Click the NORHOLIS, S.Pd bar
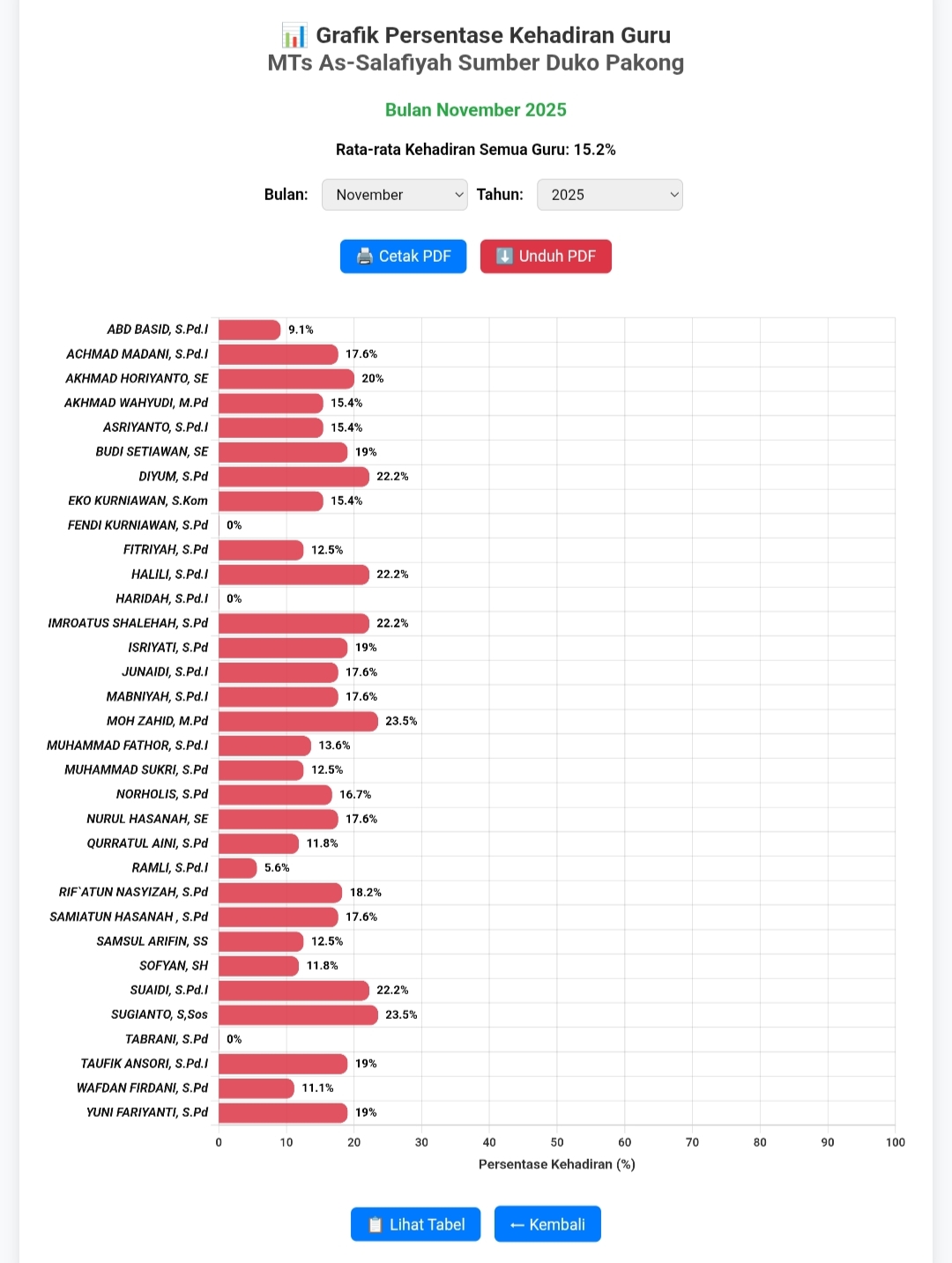The width and height of the screenshot is (952, 1263). click(275, 795)
